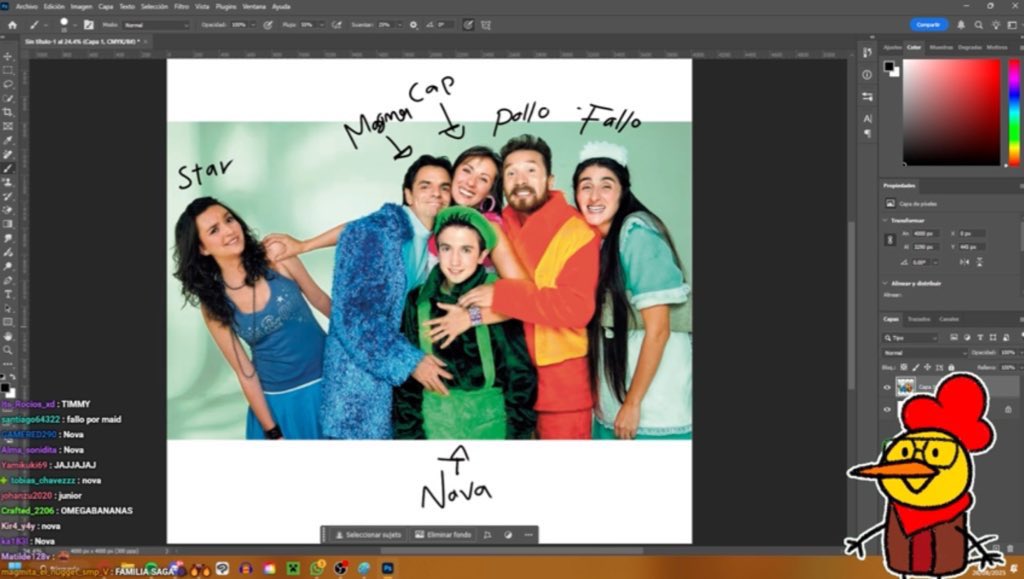Open the Character panel icon

867,118
